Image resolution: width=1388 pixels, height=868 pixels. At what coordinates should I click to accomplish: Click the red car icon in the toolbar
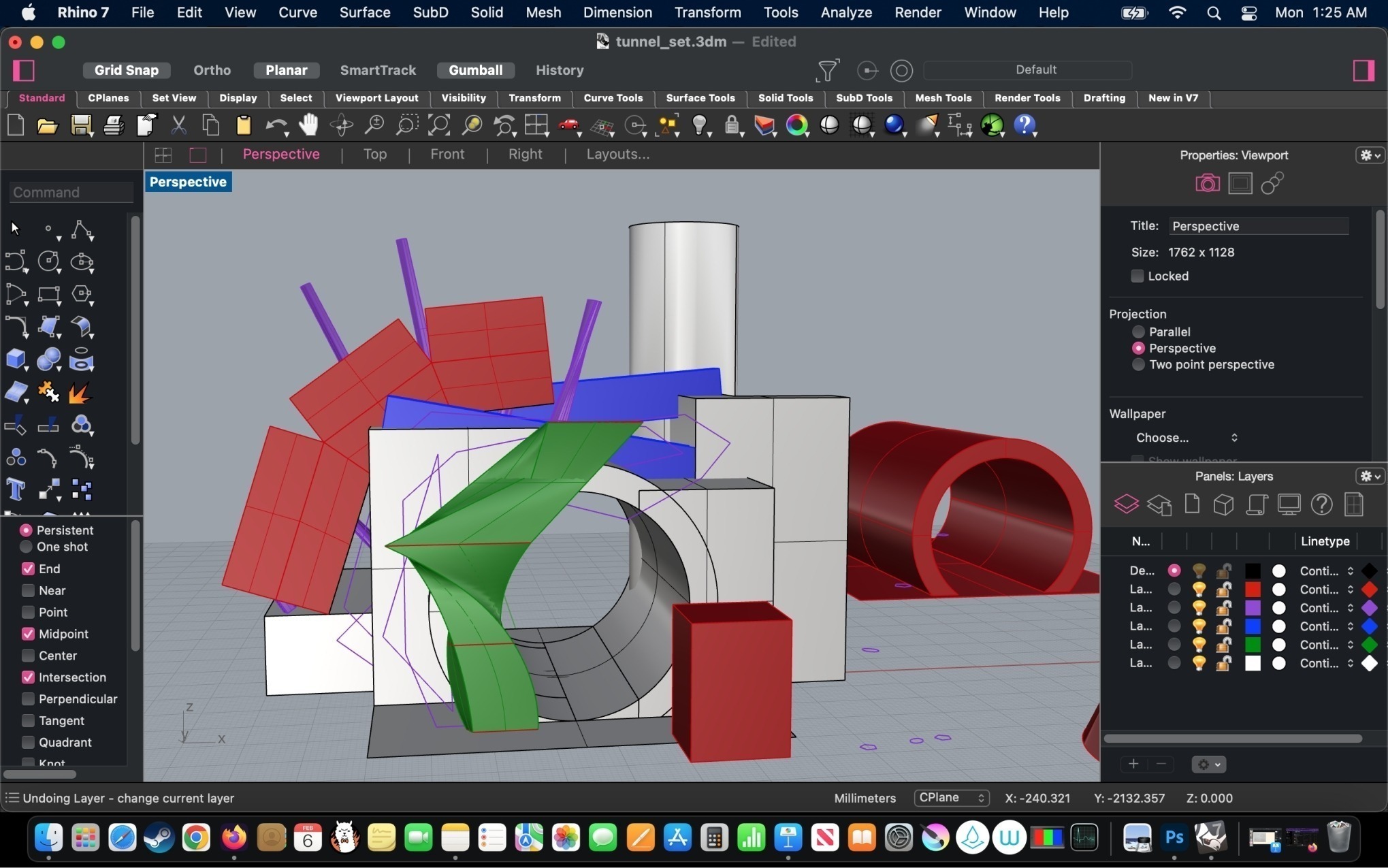(x=569, y=125)
